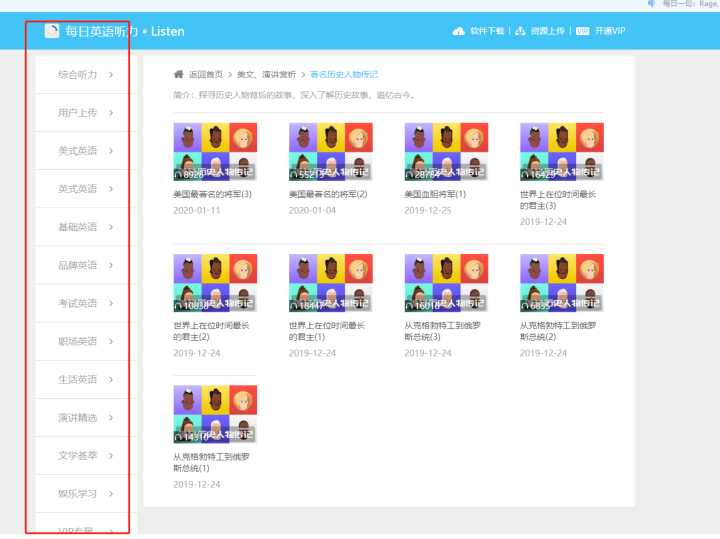720x539 pixels.
Task: Click the title 美国最著名的将军(2)
Action: [x=328, y=194]
